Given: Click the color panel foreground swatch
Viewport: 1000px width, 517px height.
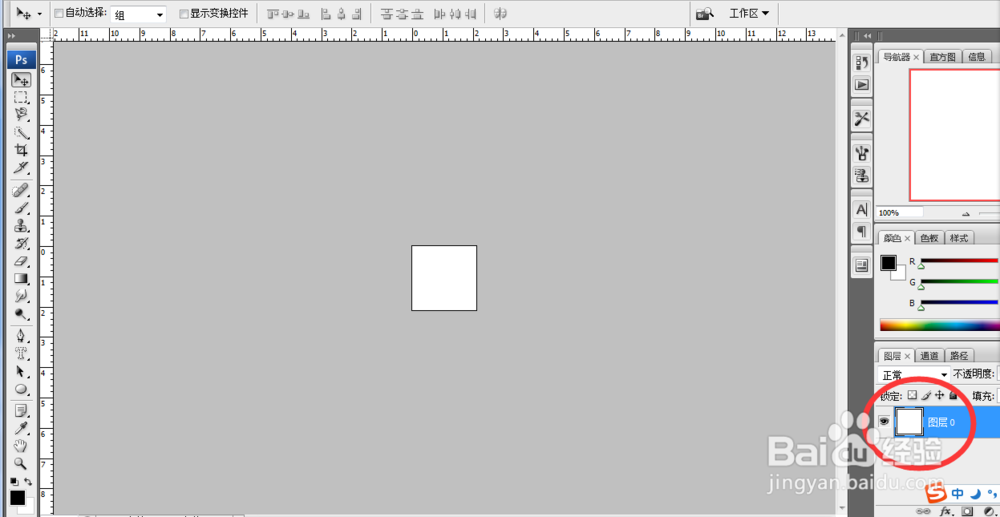Looking at the screenshot, I should click(888, 263).
